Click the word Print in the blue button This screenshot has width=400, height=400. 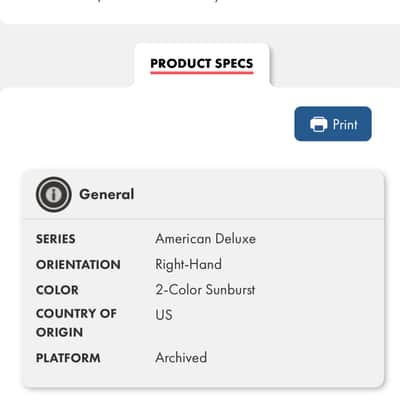[x=345, y=124]
